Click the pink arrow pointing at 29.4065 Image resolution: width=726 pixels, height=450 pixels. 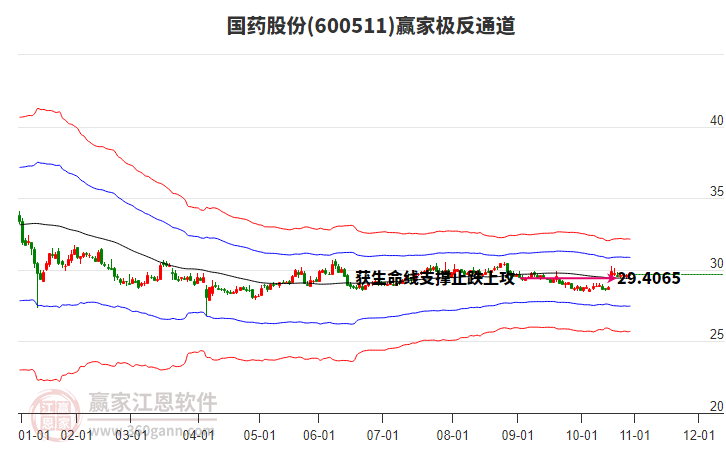click(569, 278)
